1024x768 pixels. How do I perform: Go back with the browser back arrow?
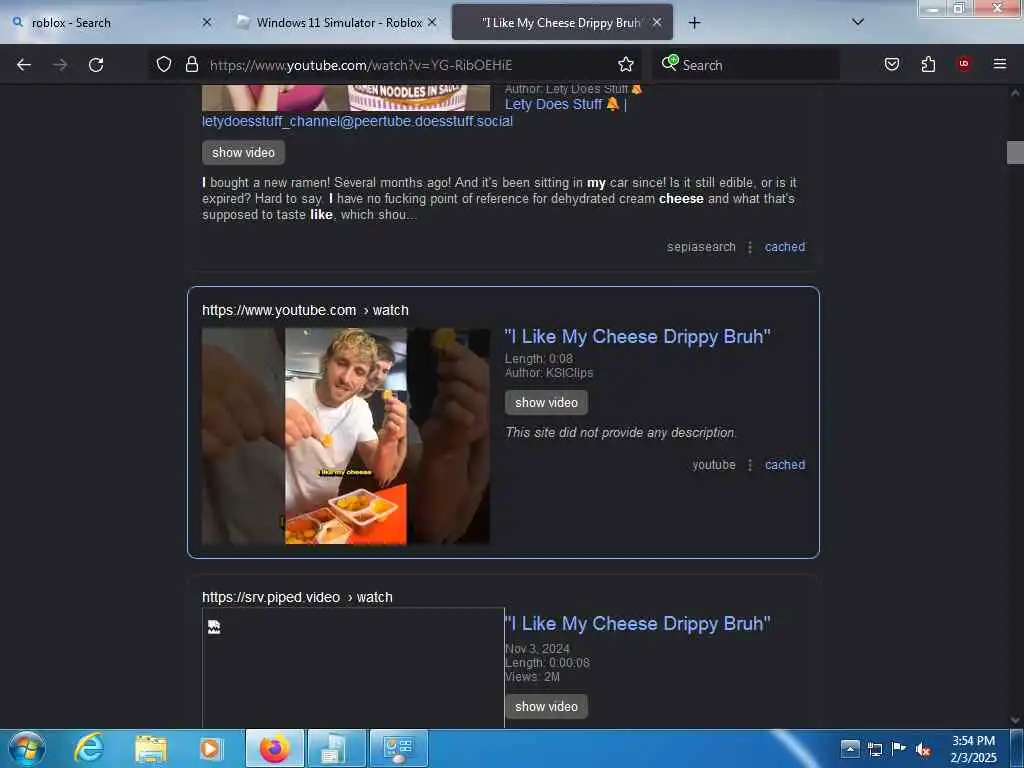(x=24, y=65)
